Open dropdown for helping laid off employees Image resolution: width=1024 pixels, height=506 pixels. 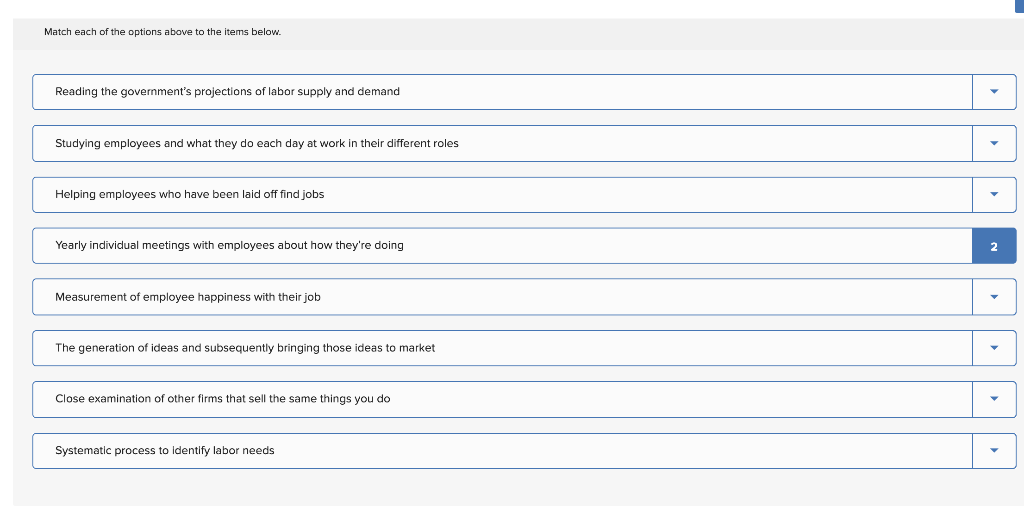click(993, 194)
